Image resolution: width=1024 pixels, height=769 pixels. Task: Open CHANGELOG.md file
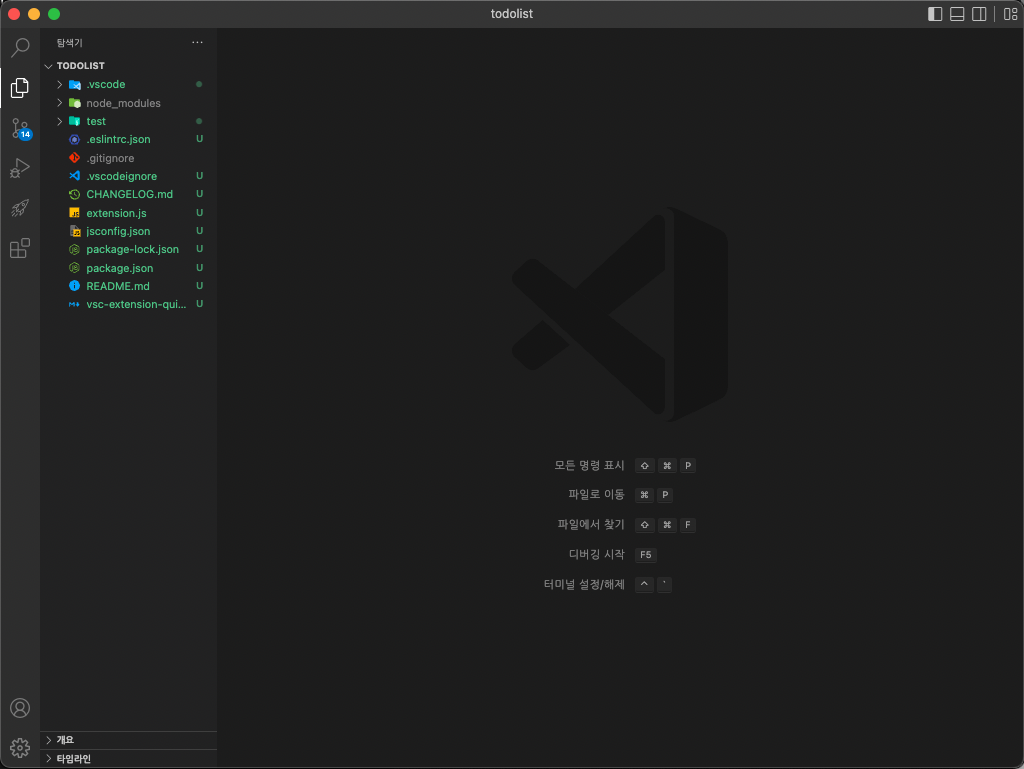coord(129,194)
